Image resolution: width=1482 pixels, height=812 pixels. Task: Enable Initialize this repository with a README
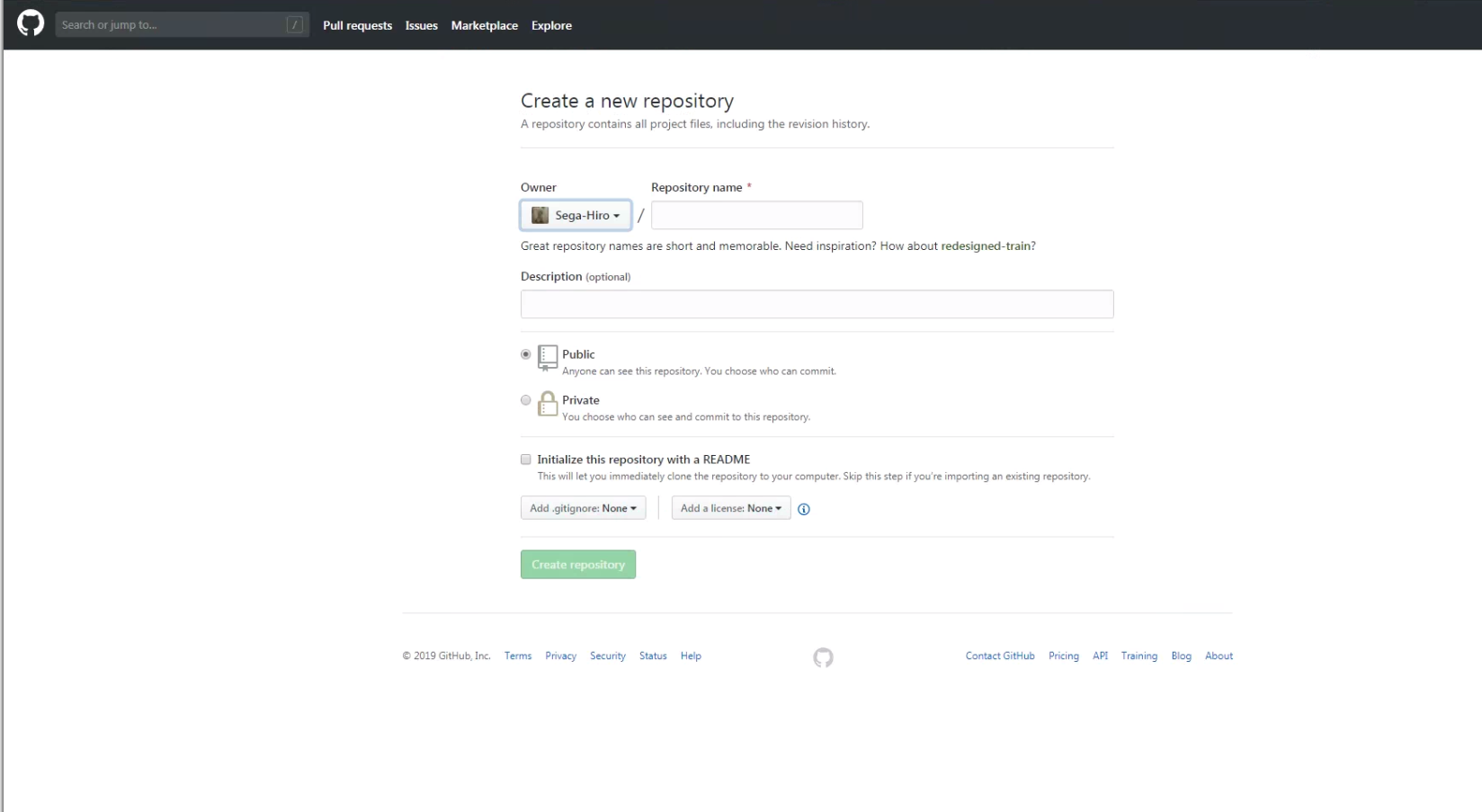pos(526,460)
